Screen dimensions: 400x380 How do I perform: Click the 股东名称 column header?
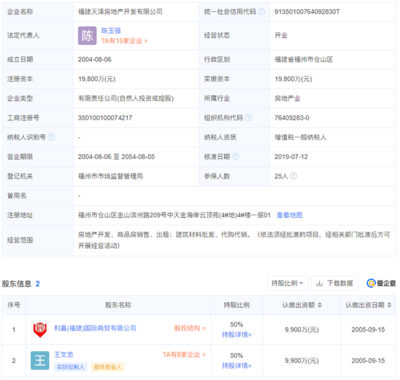118,305
